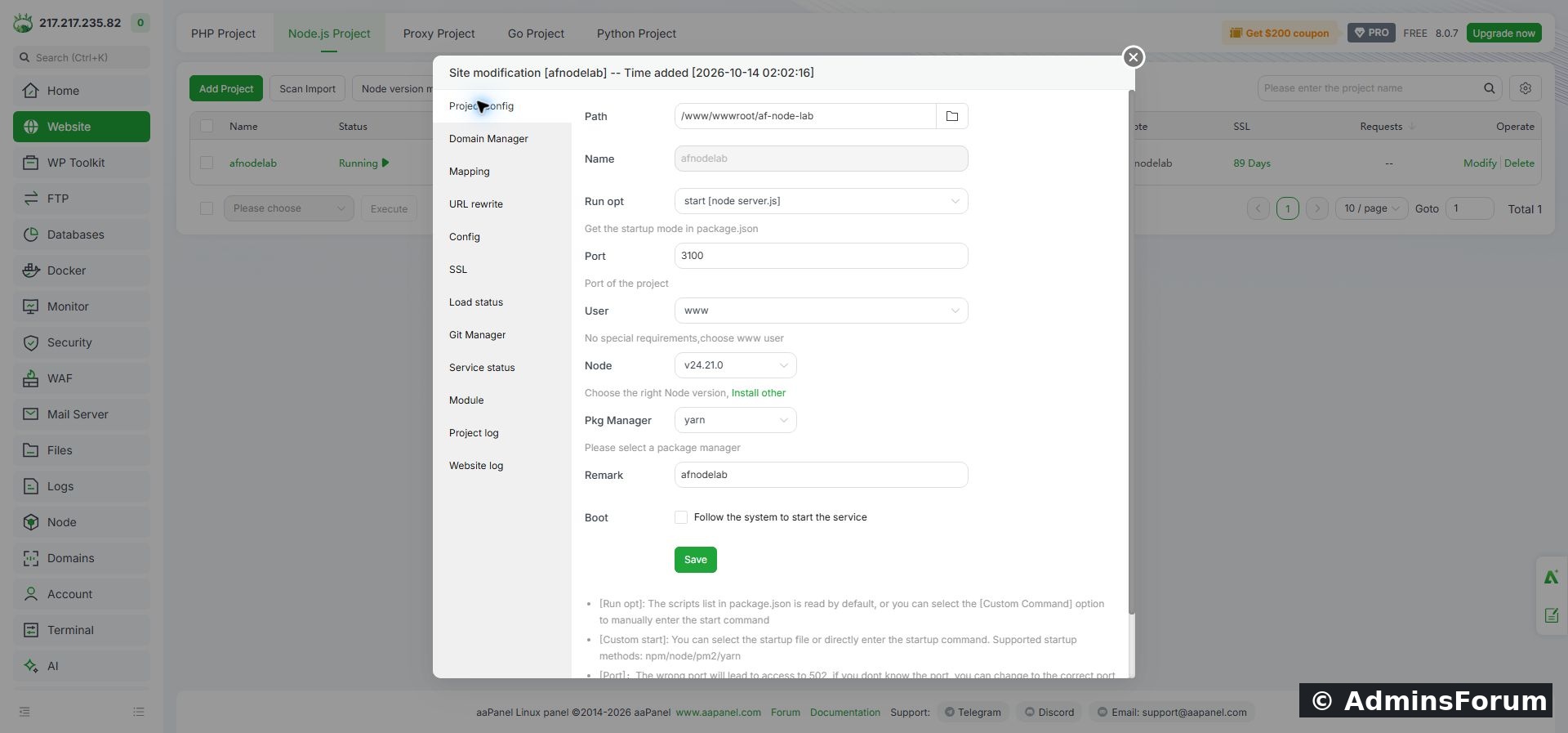
Task: Click the Upgrade now button
Action: click(x=1504, y=34)
